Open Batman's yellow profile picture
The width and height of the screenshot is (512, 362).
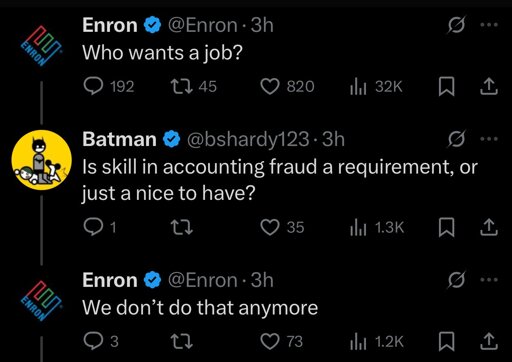click(42, 160)
